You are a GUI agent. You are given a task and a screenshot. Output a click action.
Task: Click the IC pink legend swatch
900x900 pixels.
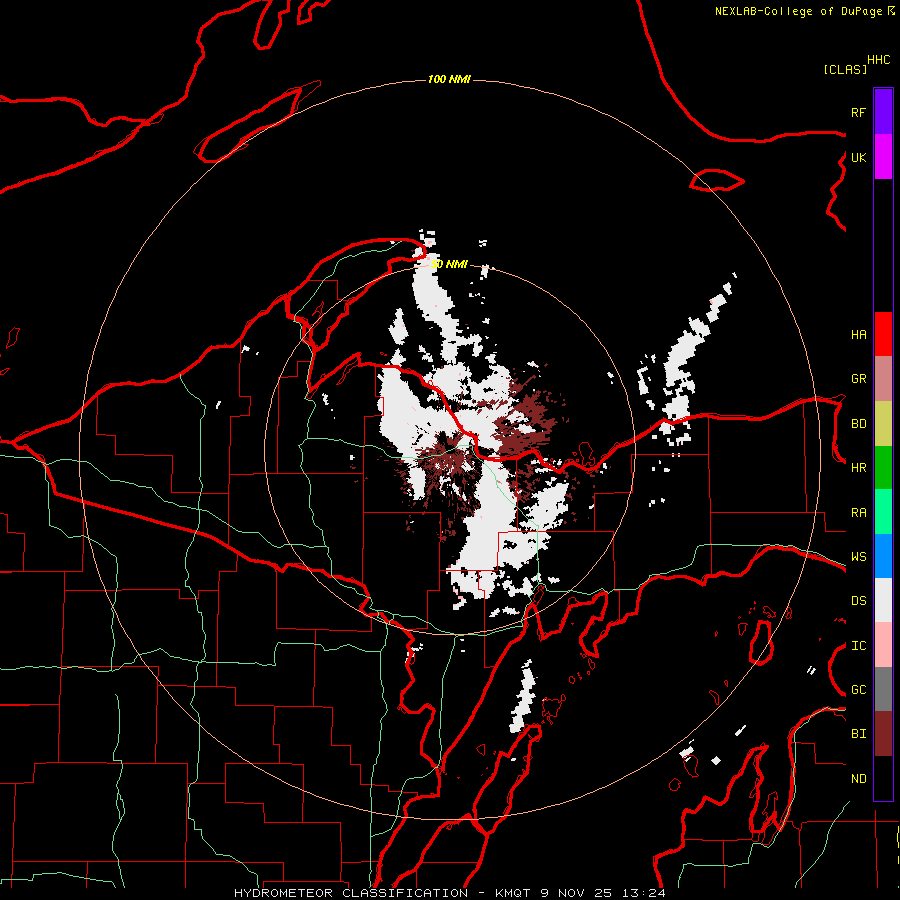883,645
